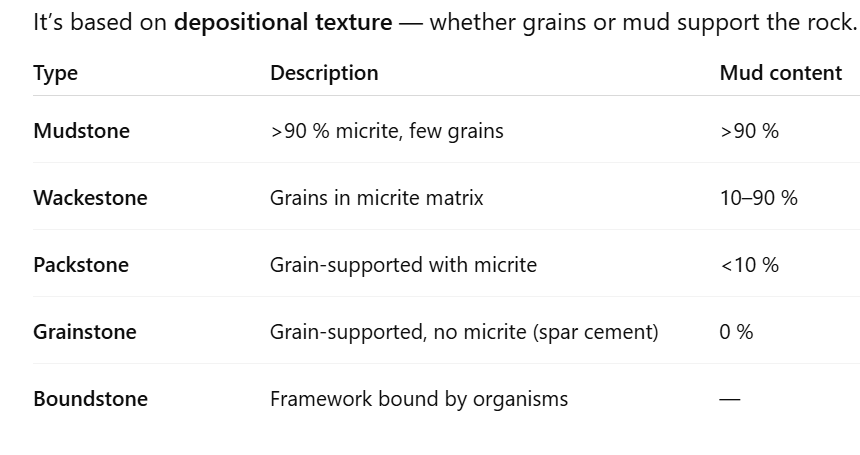Click the "Grain-supported with micrite" description

tap(403, 265)
